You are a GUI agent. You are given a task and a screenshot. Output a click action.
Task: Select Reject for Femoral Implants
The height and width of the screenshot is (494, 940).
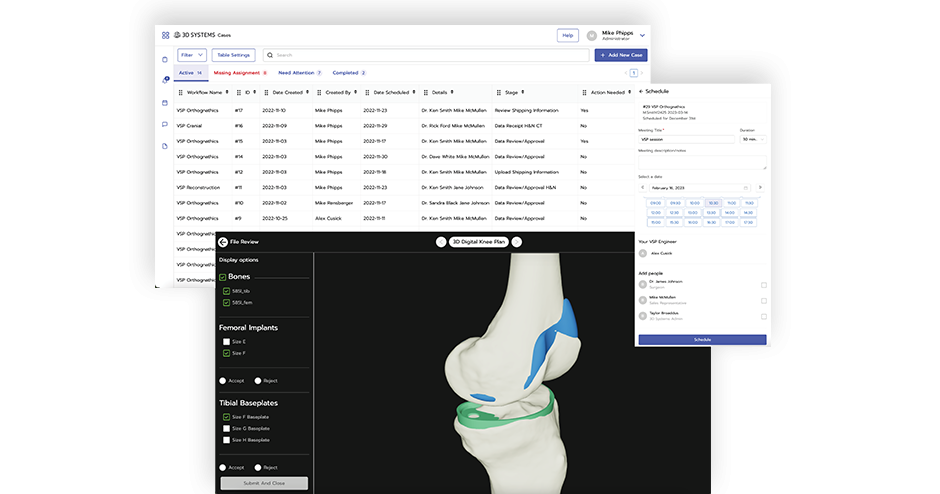pyautogui.click(x=258, y=381)
